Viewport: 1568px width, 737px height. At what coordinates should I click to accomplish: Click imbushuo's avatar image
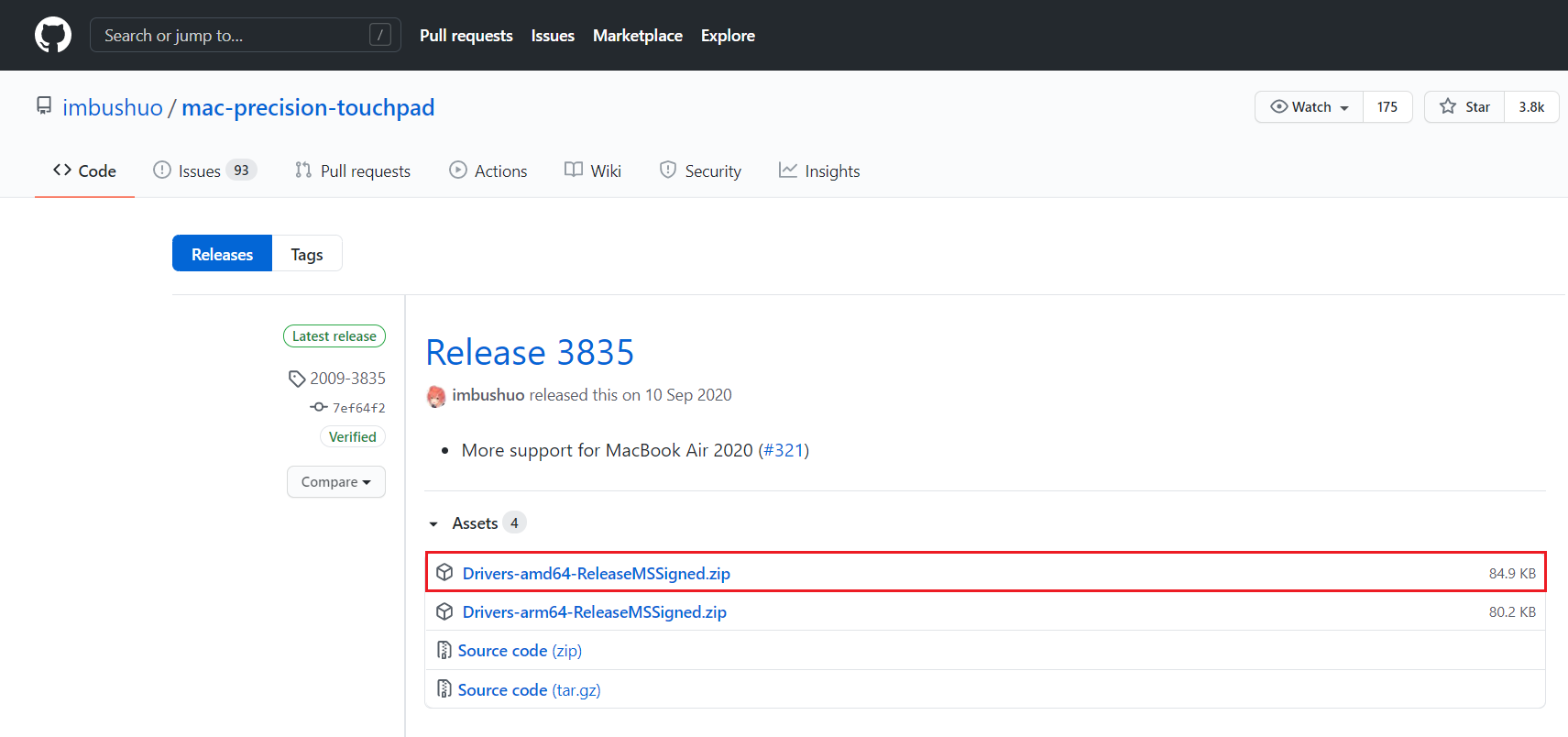tap(436, 396)
